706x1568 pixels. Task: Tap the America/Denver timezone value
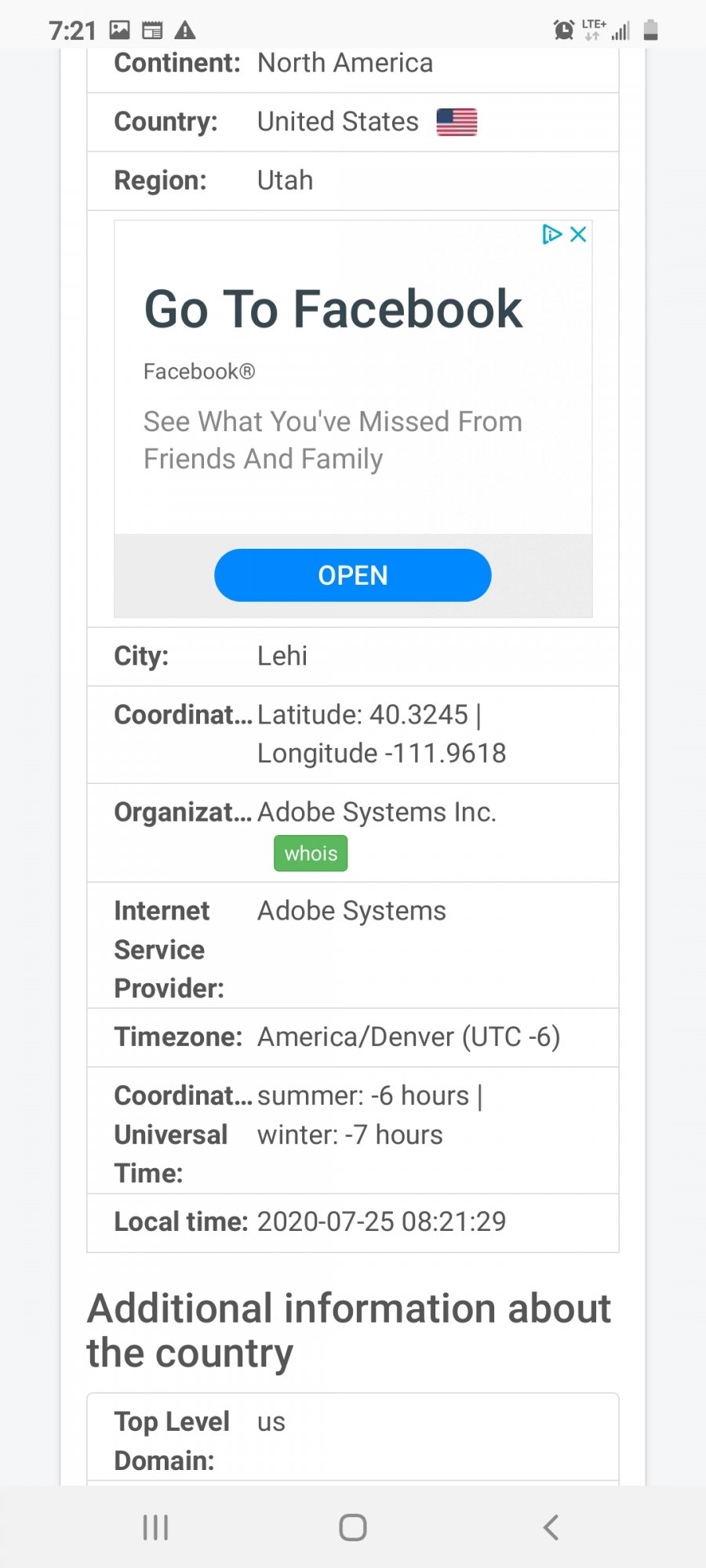[x=408, y=1037]
